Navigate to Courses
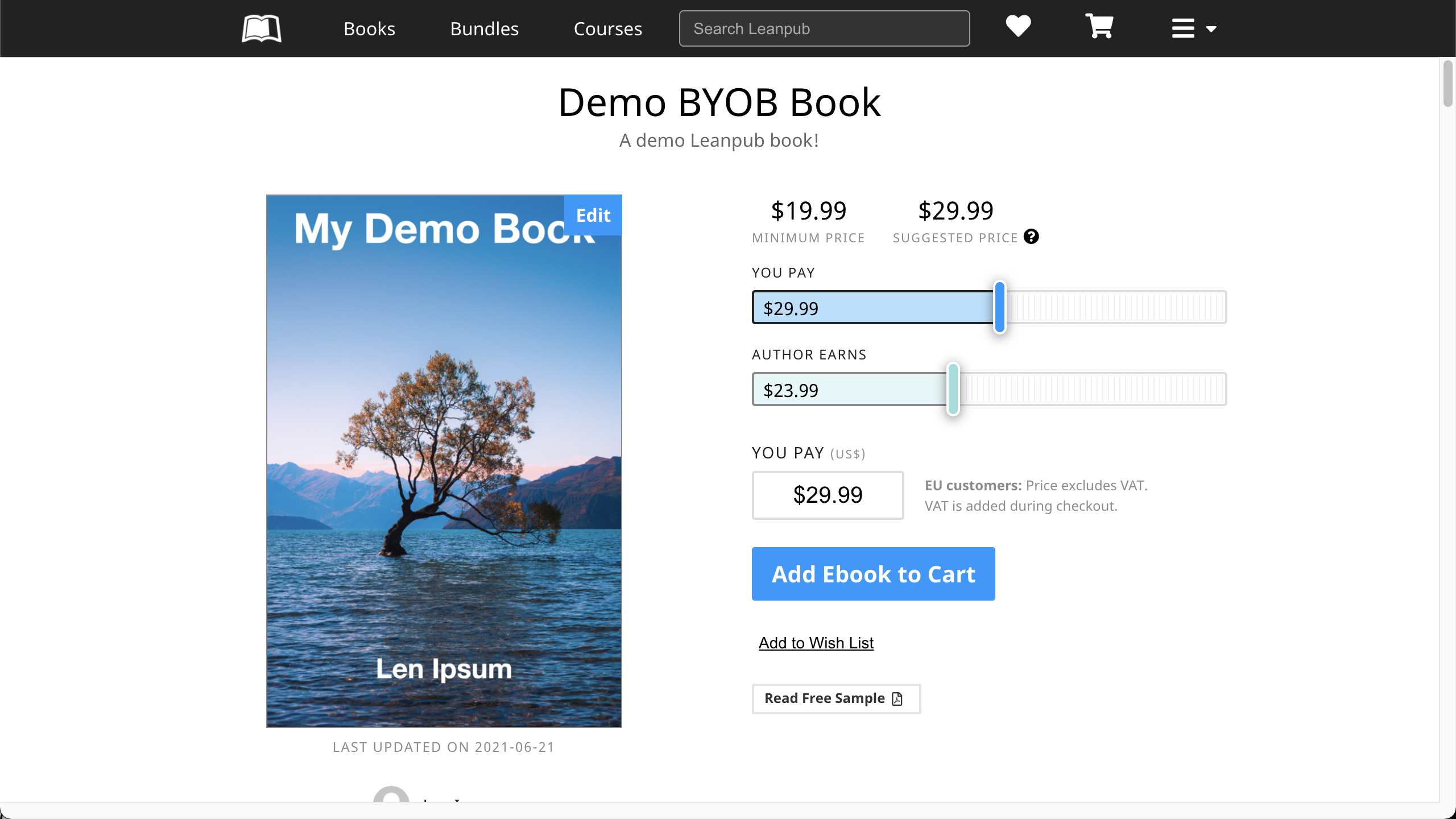Viewport: 1456px width, 819px height. pos(607,28)
